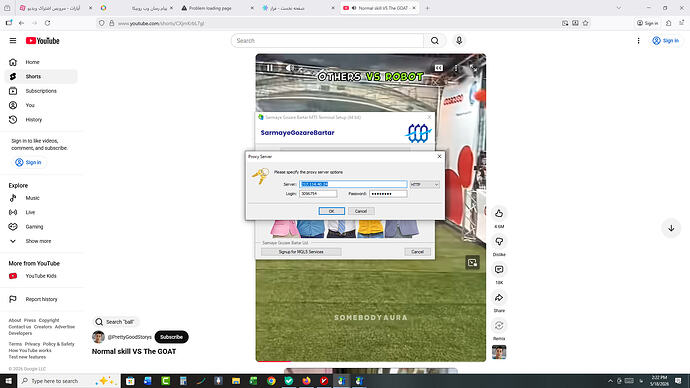
Task: Confirm proxy settings with OK
Action: pyautogui.click(x=331, y=211)
